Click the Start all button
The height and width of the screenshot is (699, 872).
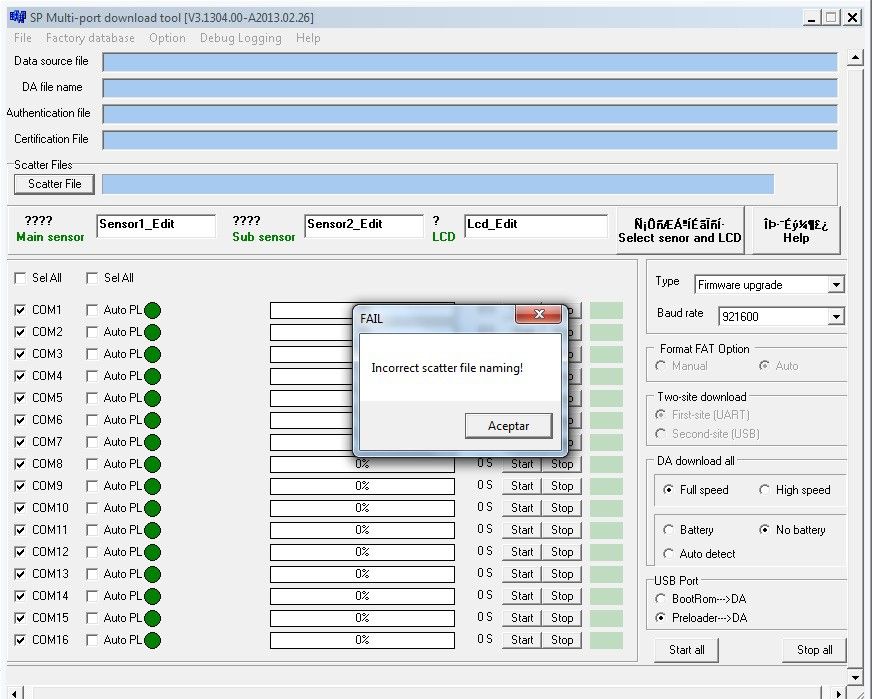click(x=686, y=650)
